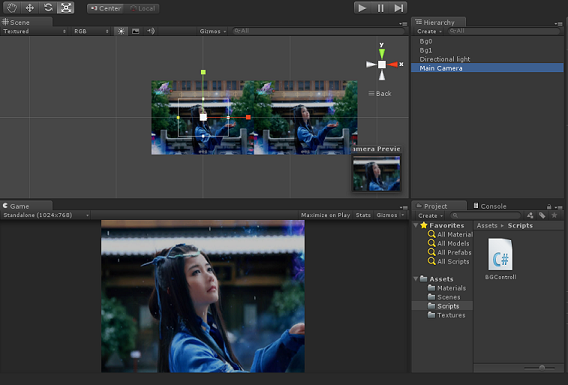
Task: Toggle scene skybox image effects icon
Action: coord(135,31)
